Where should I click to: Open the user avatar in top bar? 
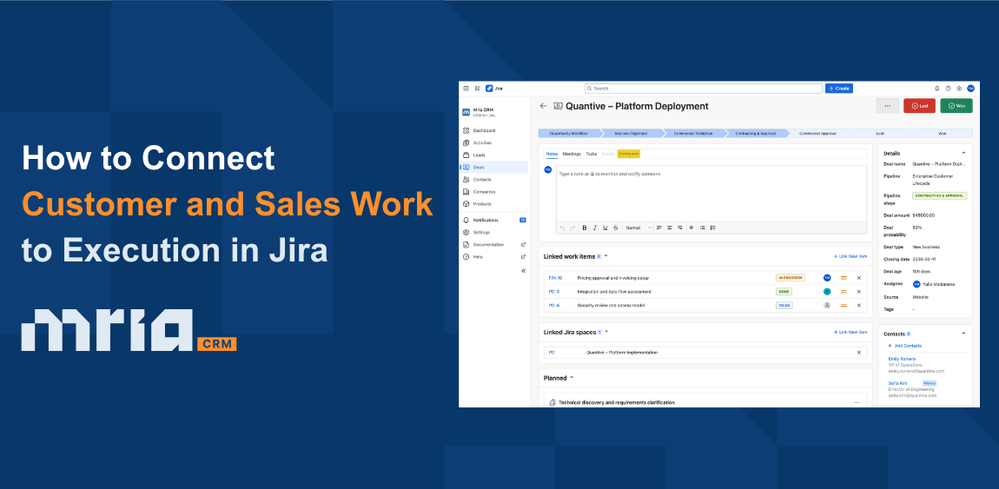pyautogui.click(x=970, y=89)
